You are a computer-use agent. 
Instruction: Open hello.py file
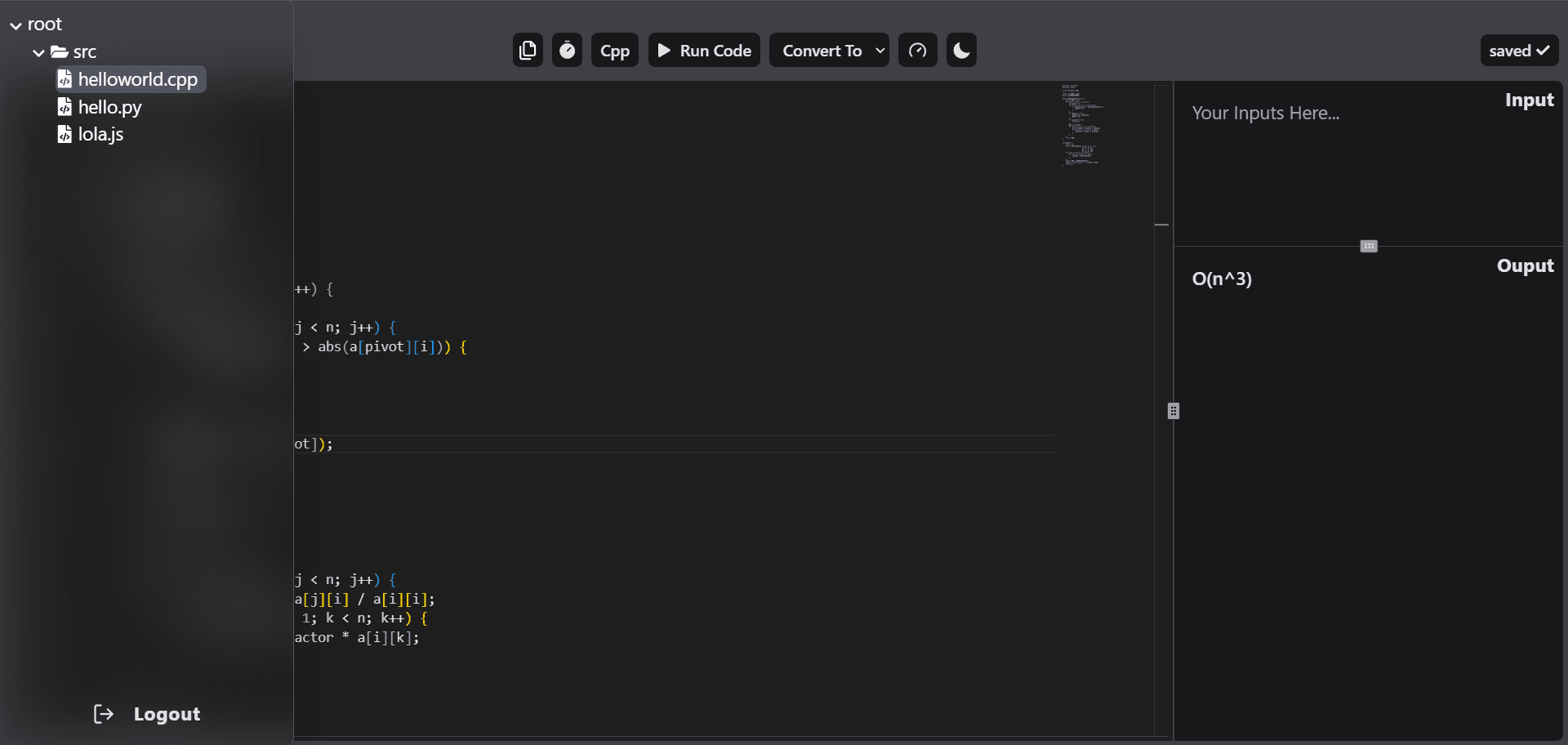(100, 107)
